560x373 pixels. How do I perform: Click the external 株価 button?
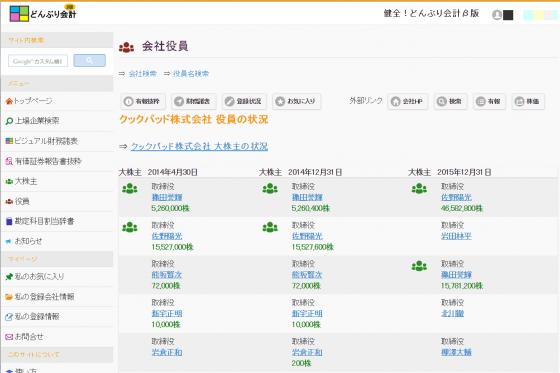[x=528, y=101]
